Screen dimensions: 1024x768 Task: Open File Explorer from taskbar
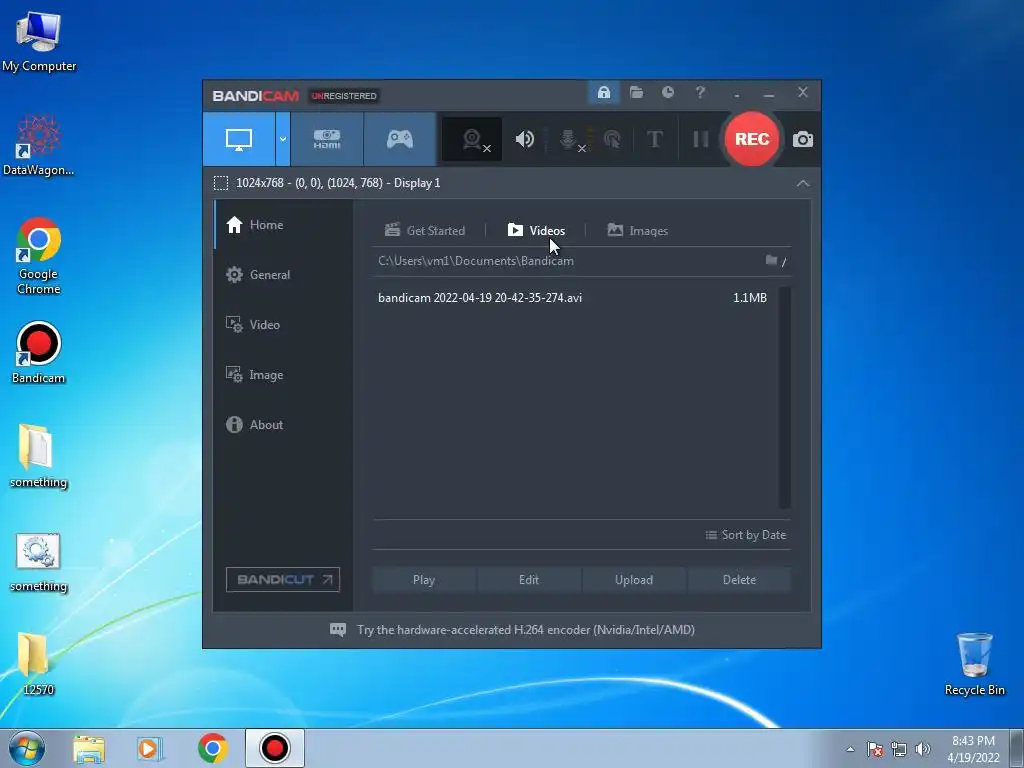click(89, 748)
